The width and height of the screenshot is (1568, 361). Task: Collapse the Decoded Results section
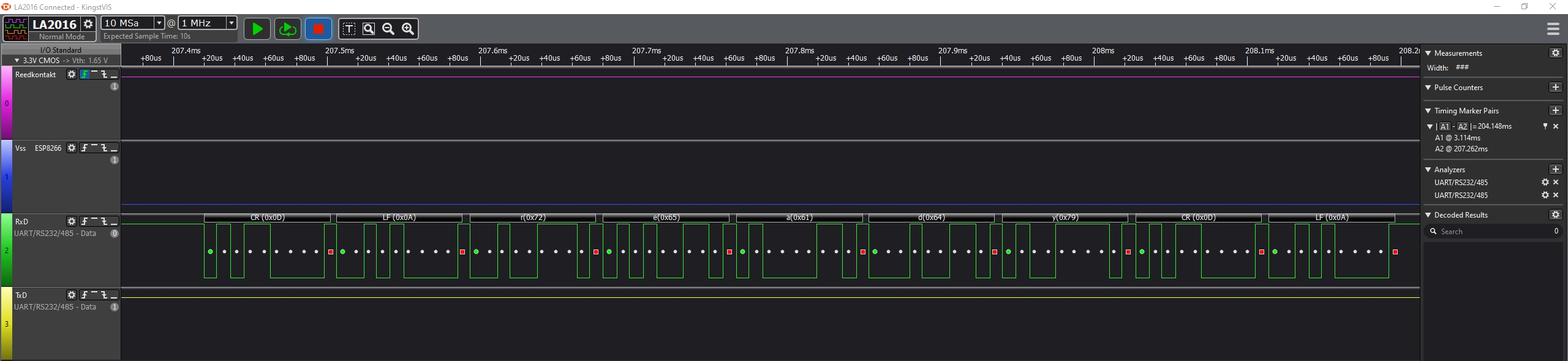pyautogui.click(x=1428, y=215)
